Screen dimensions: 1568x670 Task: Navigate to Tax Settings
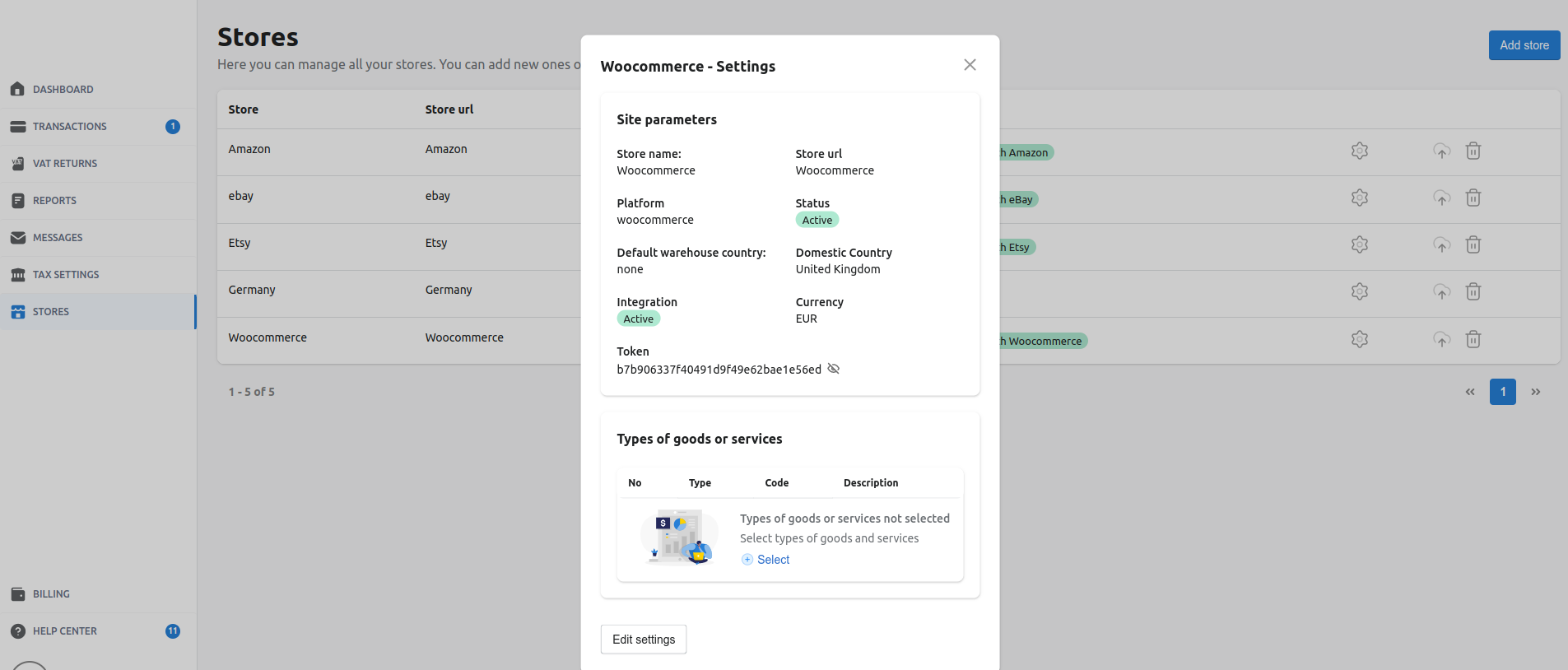98,274
